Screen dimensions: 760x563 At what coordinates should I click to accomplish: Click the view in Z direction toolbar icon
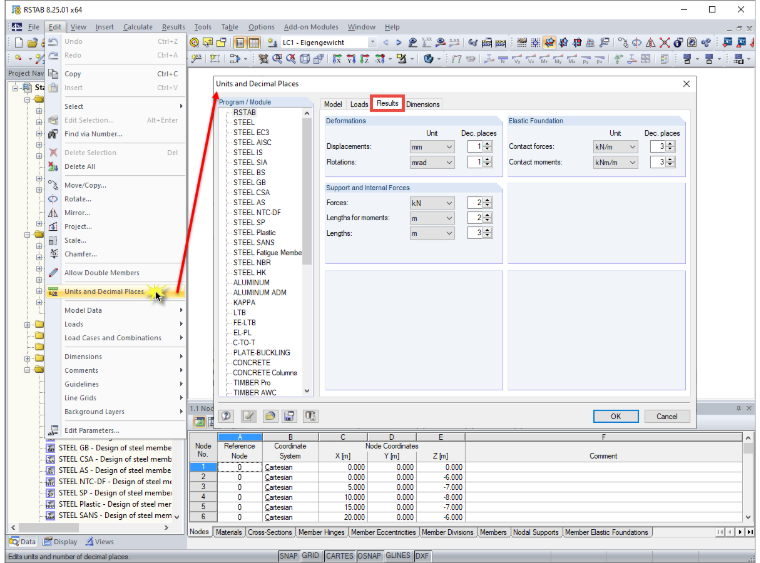tap(364, 59)
